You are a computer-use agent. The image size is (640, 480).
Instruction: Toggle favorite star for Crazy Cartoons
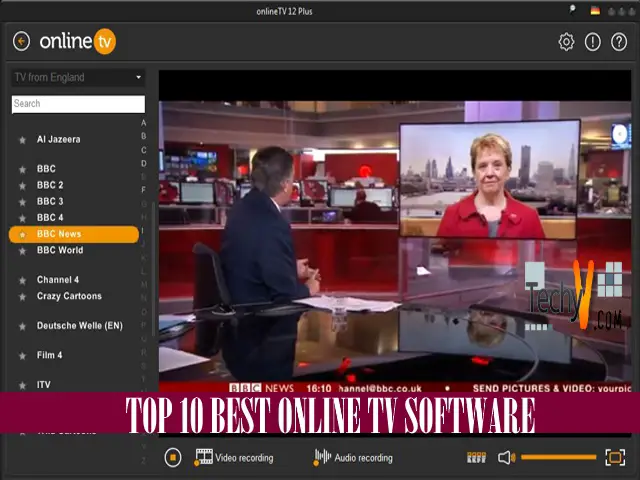22,297
